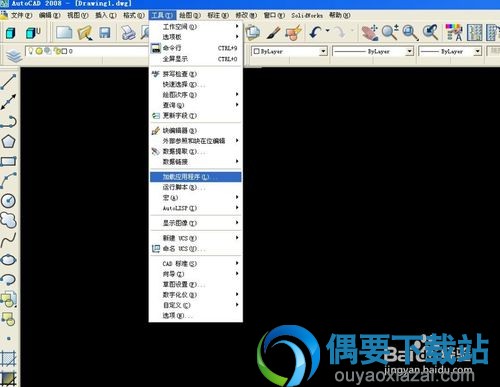Toggle the layer on/off light bulb

[31, 51]
